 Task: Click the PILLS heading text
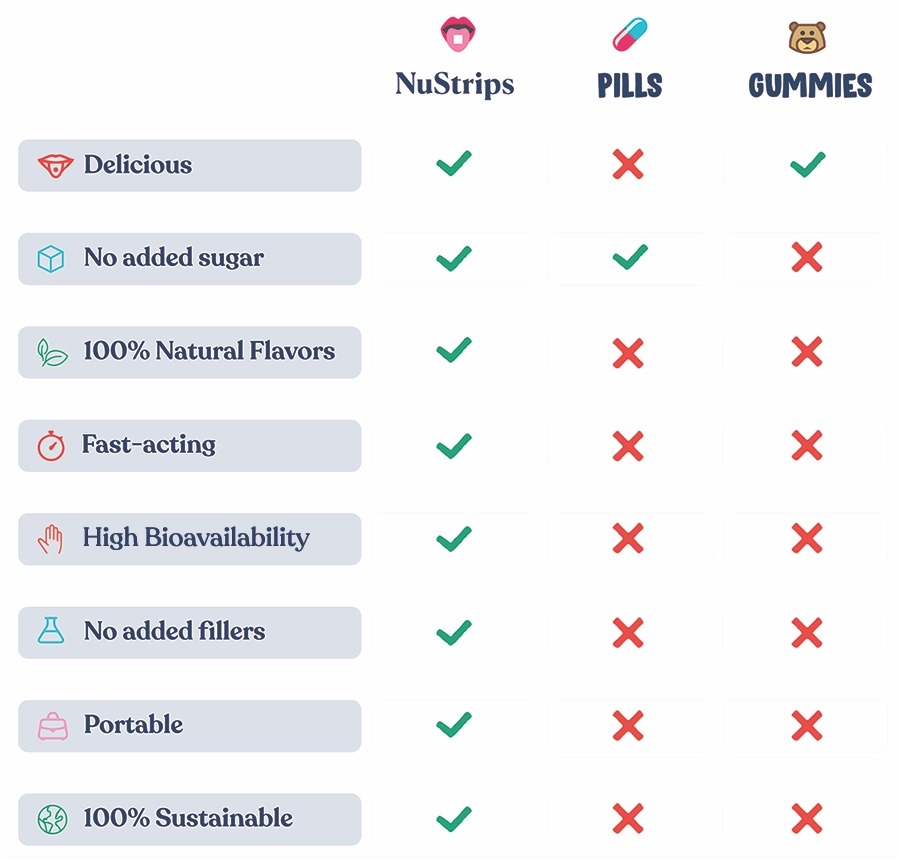630,86
